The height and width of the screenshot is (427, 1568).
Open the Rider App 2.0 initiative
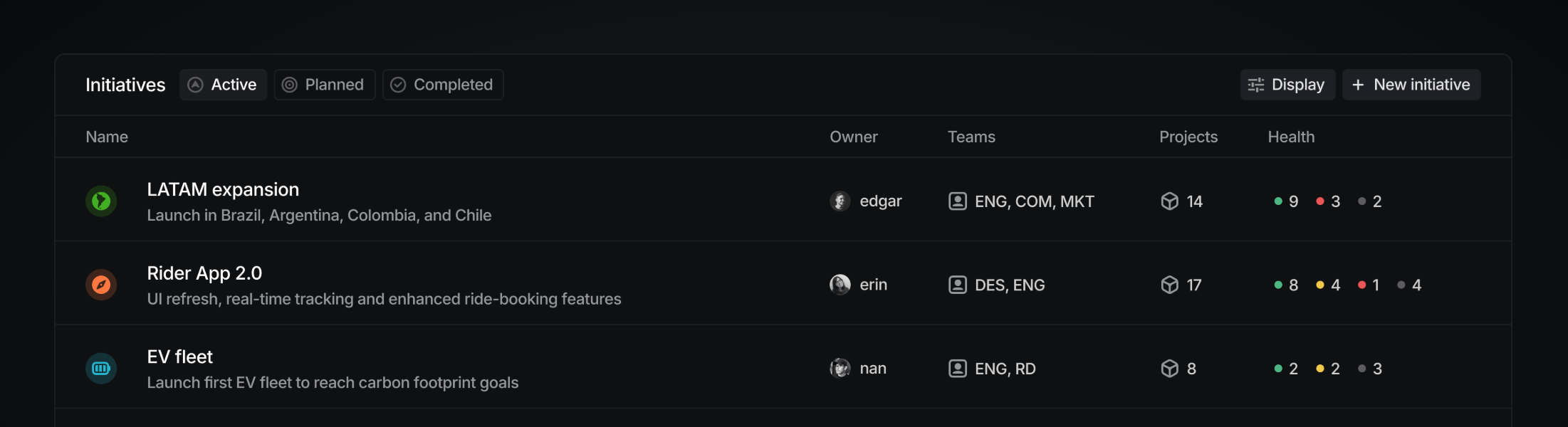point(204,273)
